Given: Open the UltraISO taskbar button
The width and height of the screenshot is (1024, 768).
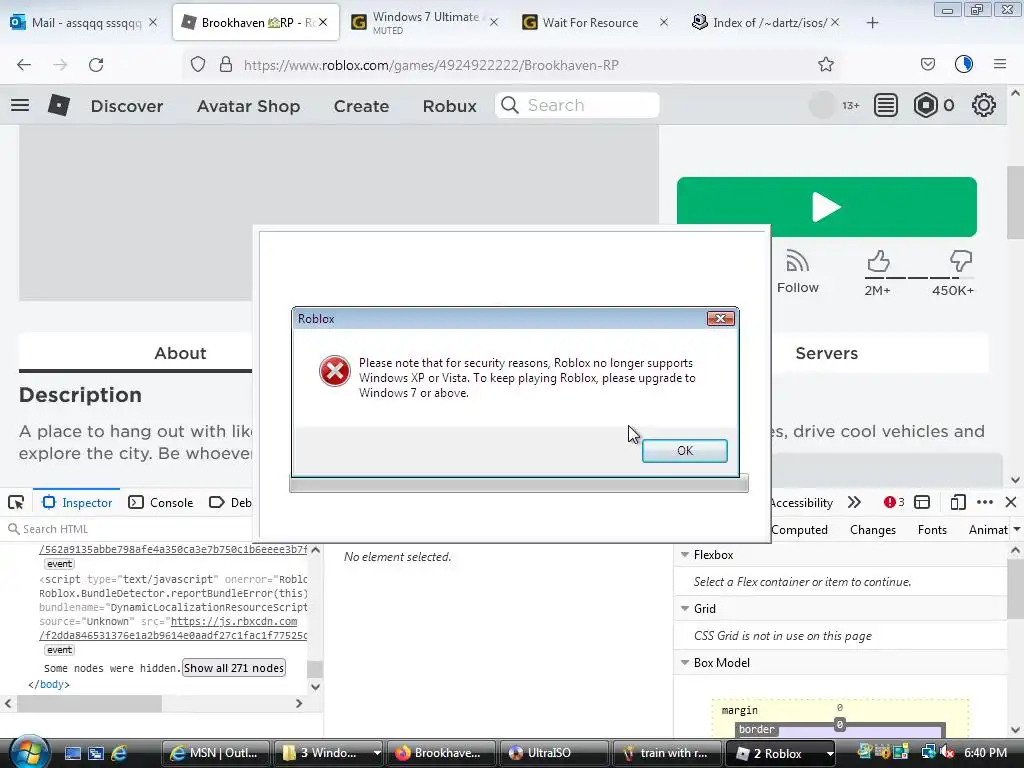Looking at the screenshot, I should point(554,753).
